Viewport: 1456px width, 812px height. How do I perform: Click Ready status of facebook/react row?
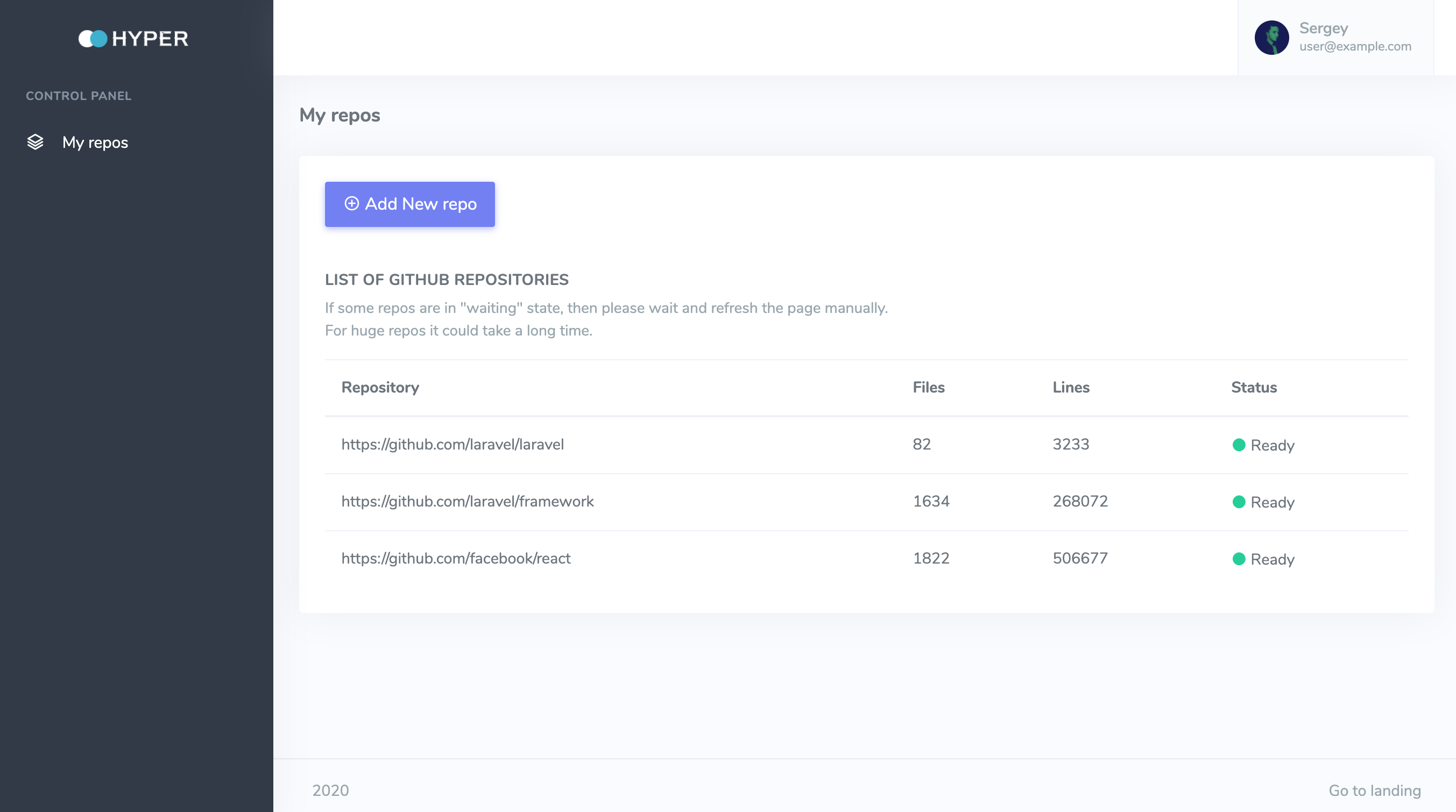1272,559
